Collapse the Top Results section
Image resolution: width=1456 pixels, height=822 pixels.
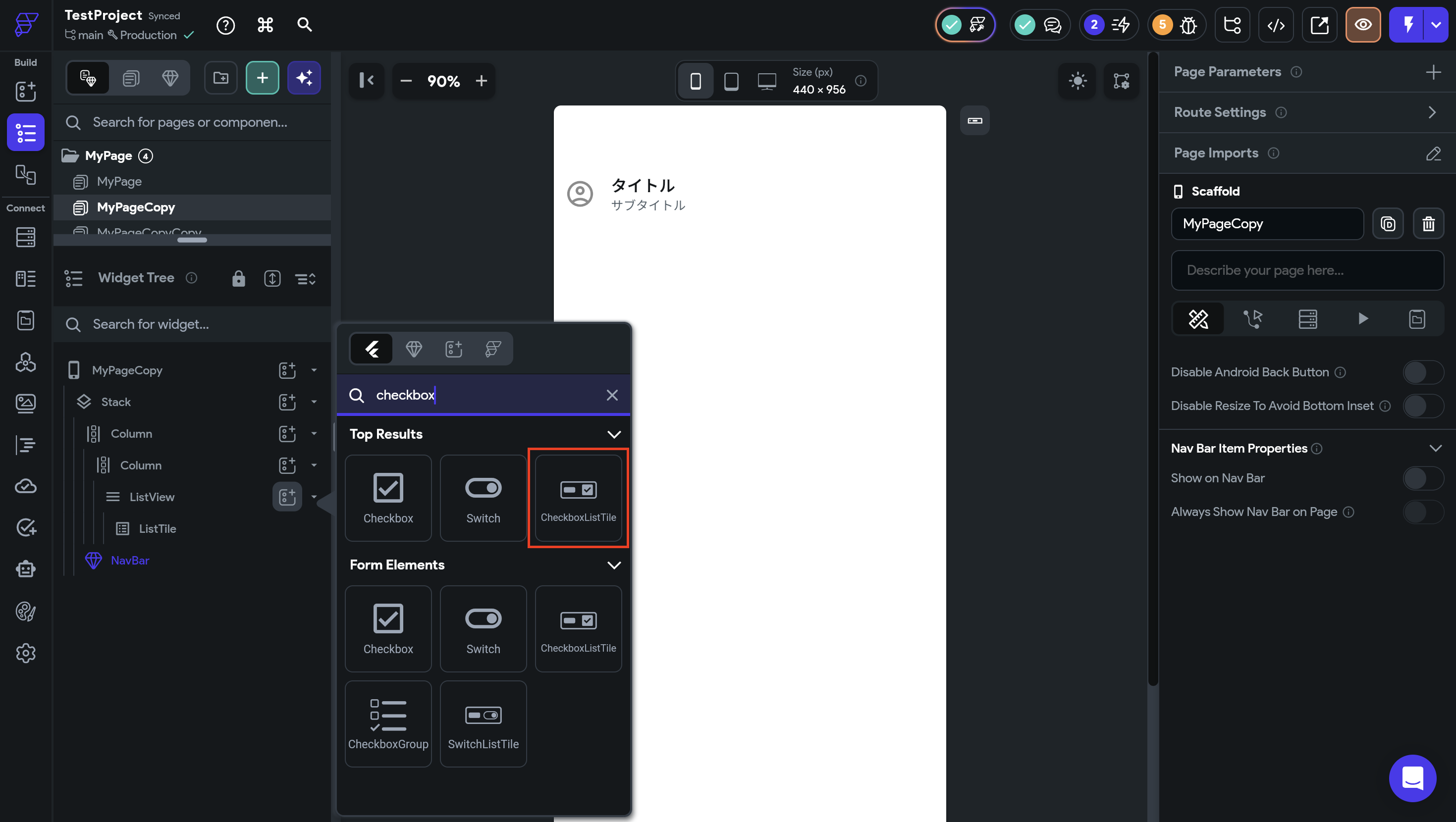click(x=614, y=434)
